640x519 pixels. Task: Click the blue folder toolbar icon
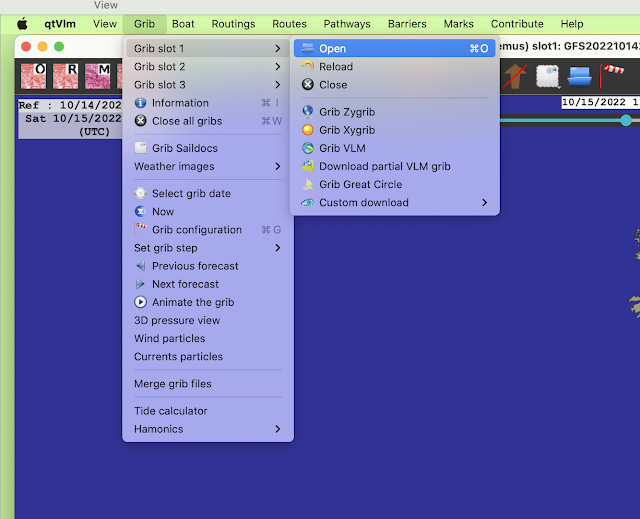pyautogui.click(x=579, y=76)
